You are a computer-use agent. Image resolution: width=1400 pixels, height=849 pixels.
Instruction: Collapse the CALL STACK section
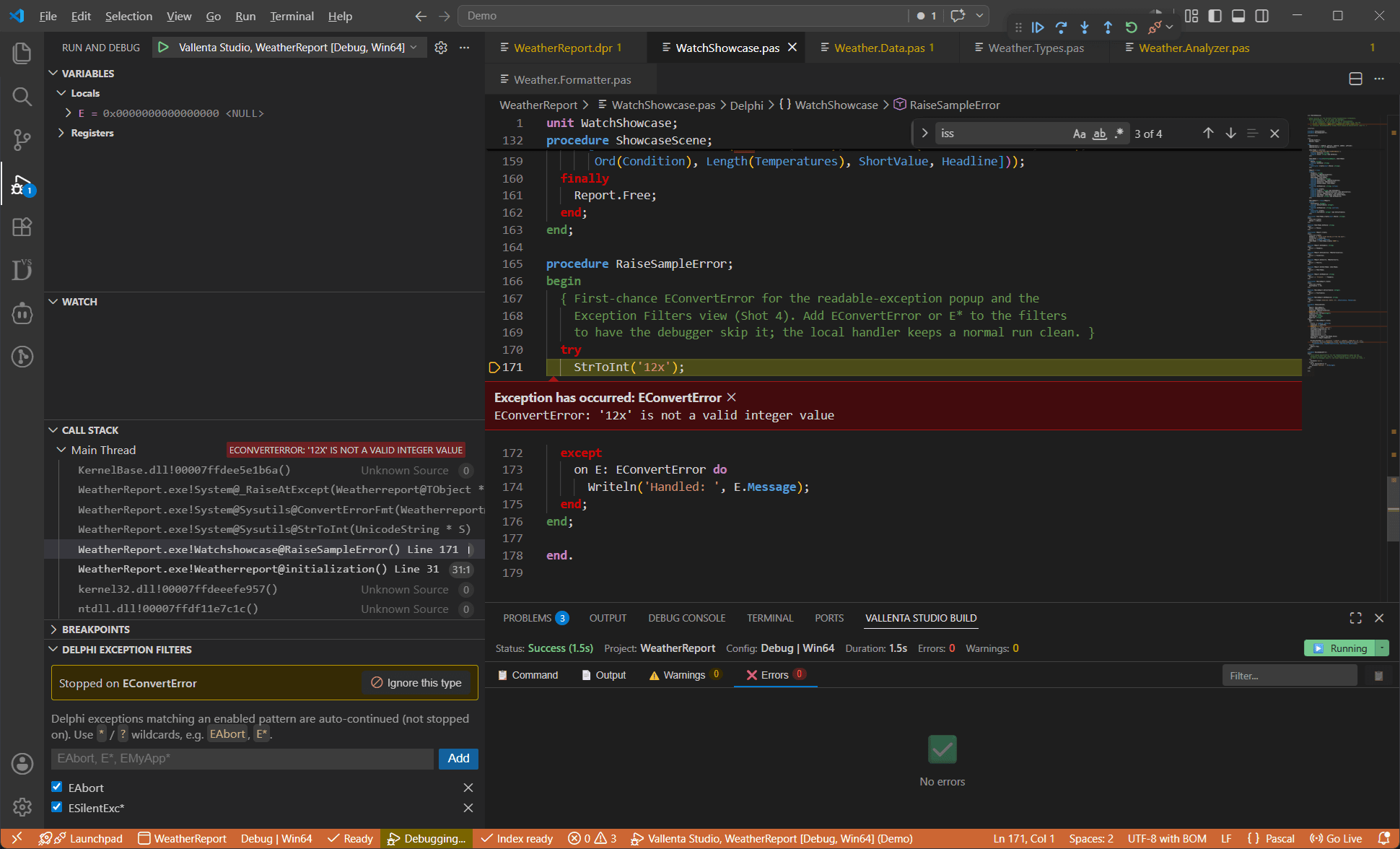click(53, 430)
